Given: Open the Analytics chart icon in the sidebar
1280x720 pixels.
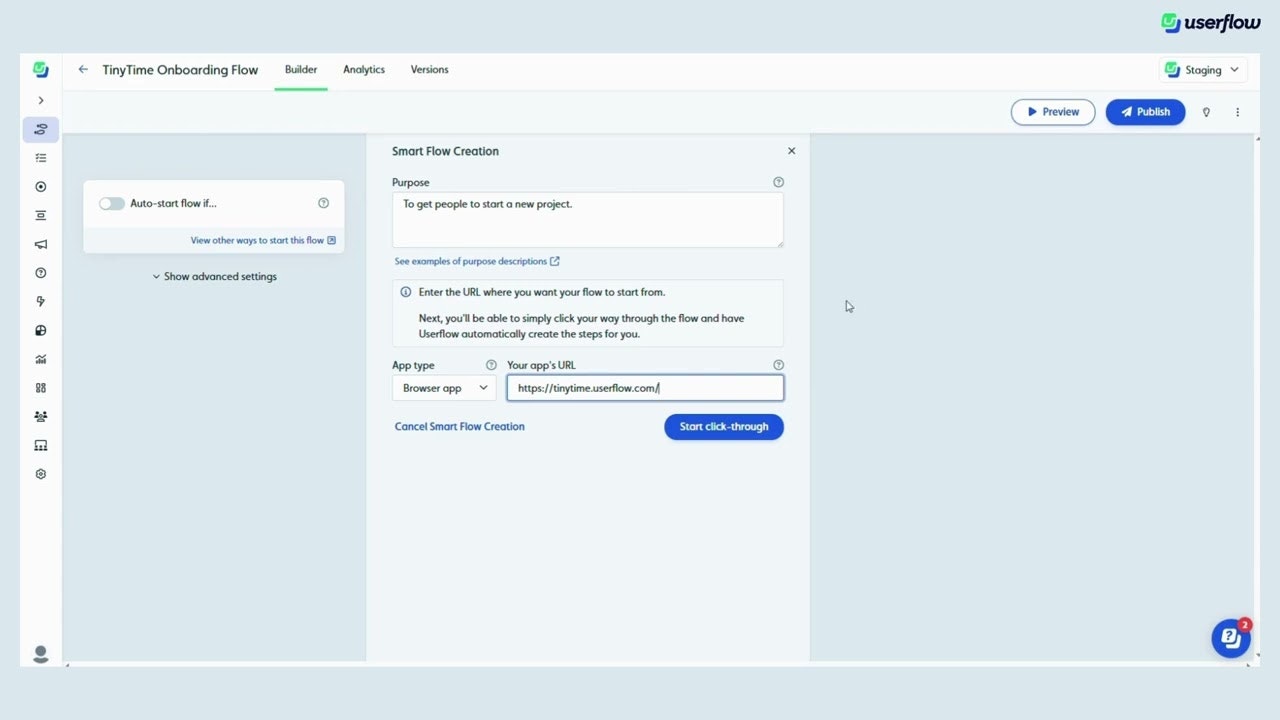Looking at the screenshot, I should (x=41, y=359).
